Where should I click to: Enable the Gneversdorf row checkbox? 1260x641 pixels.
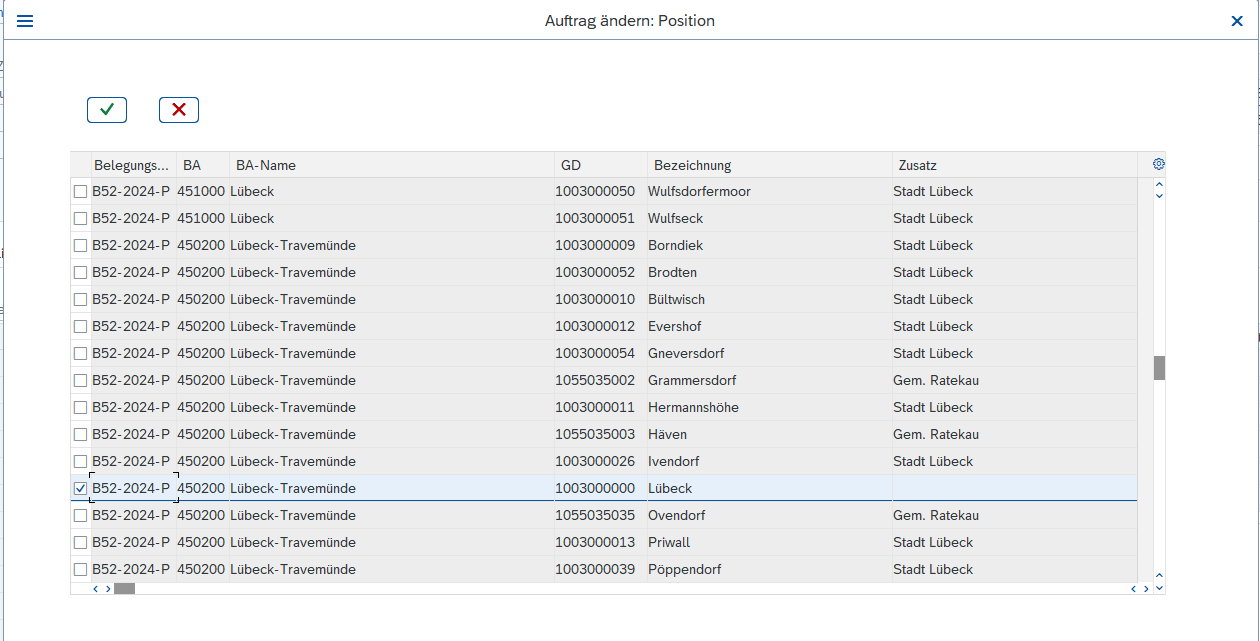(x=81, y=354)
